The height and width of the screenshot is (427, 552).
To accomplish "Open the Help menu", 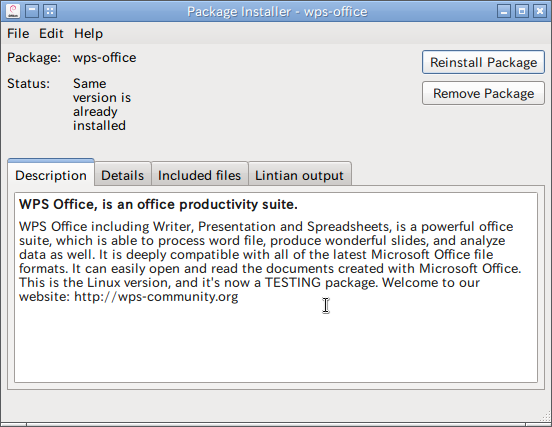I will (x=88, y=34).
